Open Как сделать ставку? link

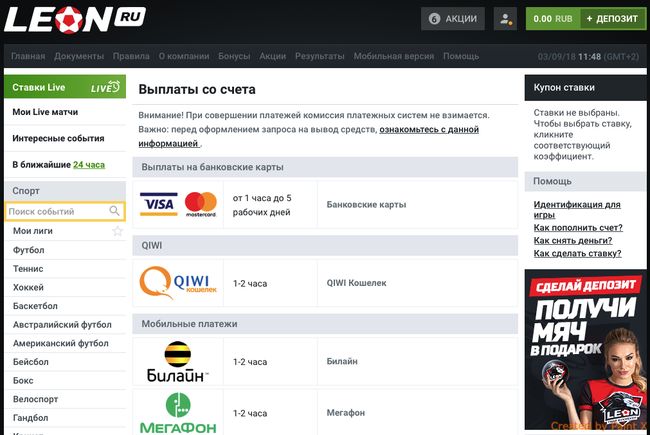click(577, 253)
